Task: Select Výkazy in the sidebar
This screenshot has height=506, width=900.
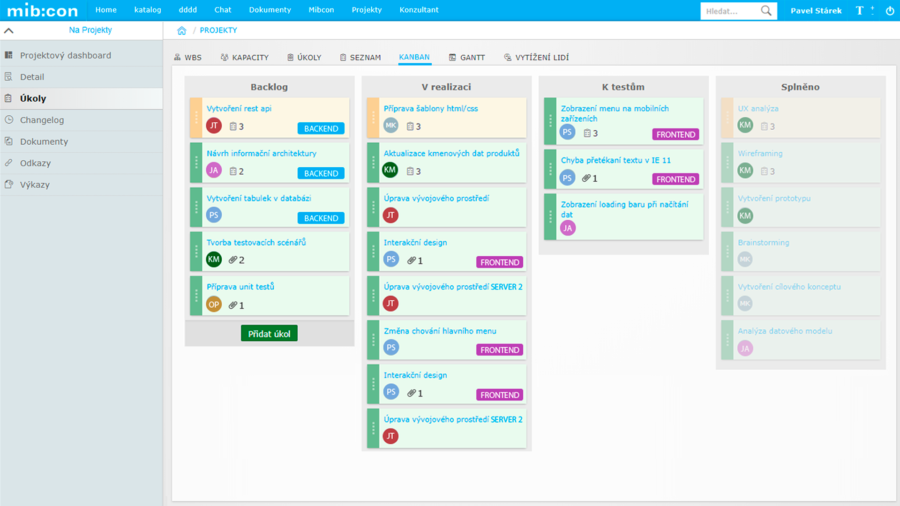Action: (x=34, y=185)
